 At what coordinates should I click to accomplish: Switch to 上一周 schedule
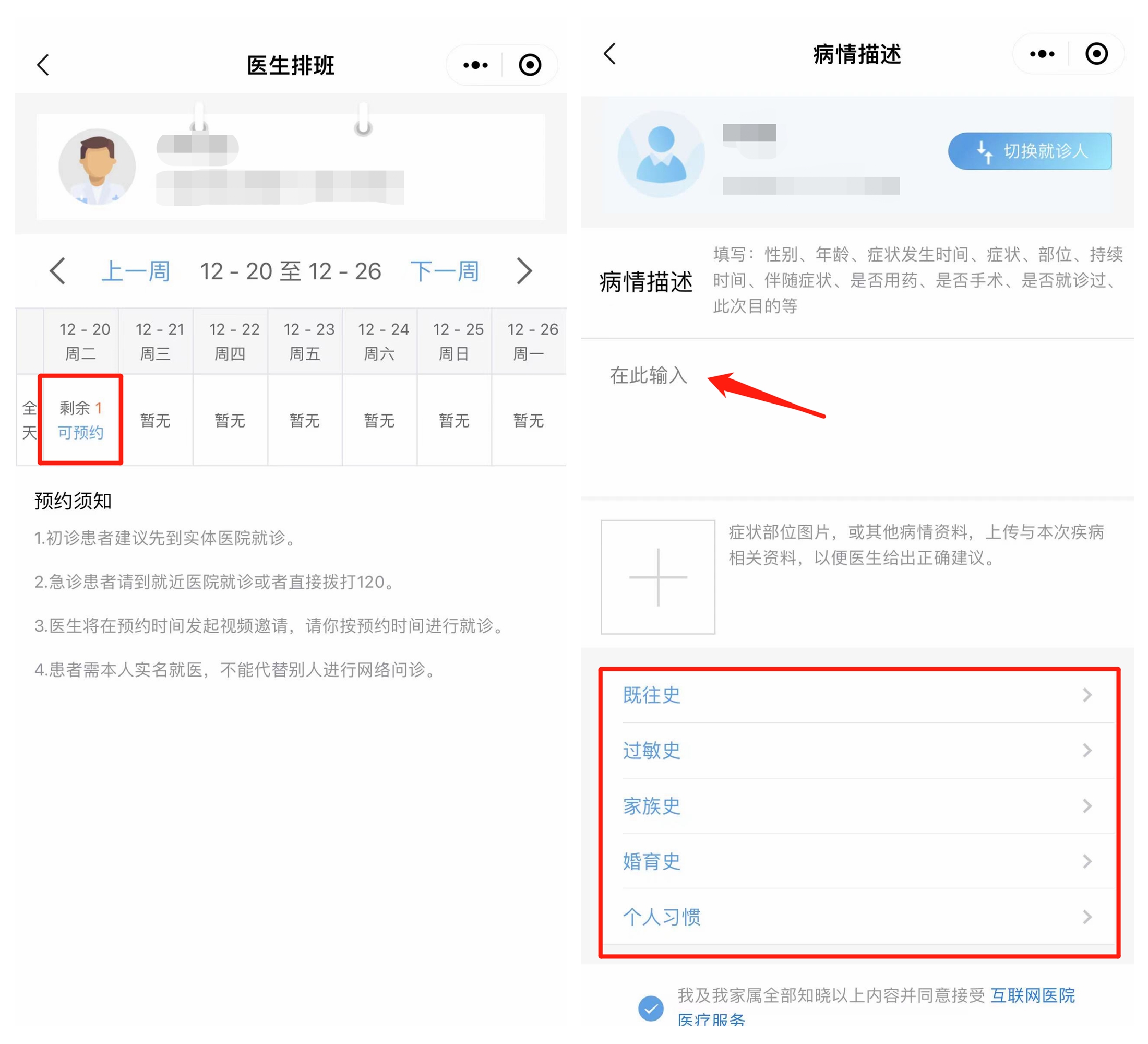pos(136,271)
